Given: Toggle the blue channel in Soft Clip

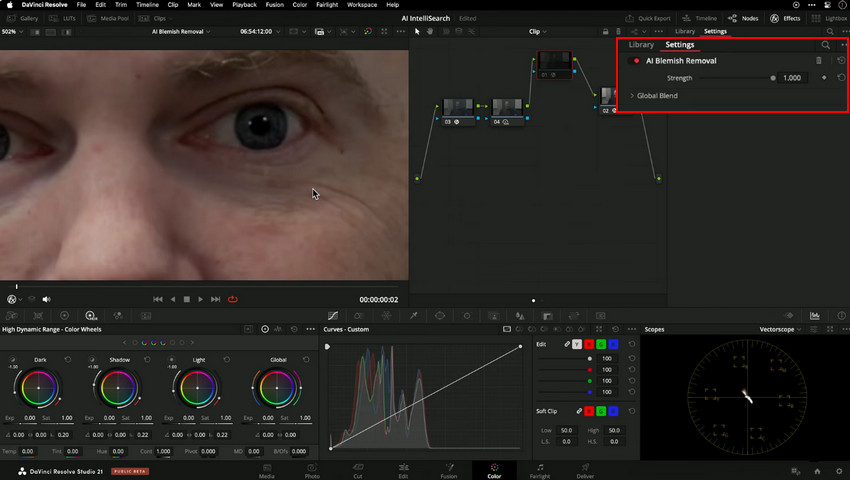Looking at the screenshot, I should coord(613,411).
